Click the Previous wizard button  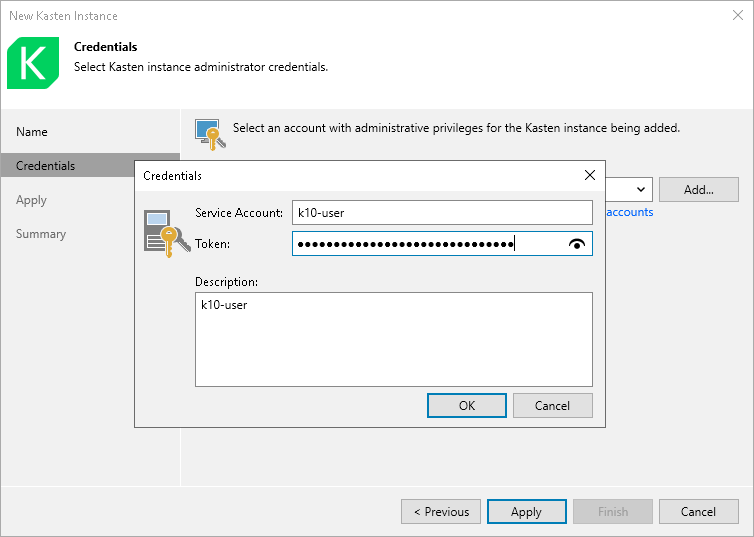point(441,512)
